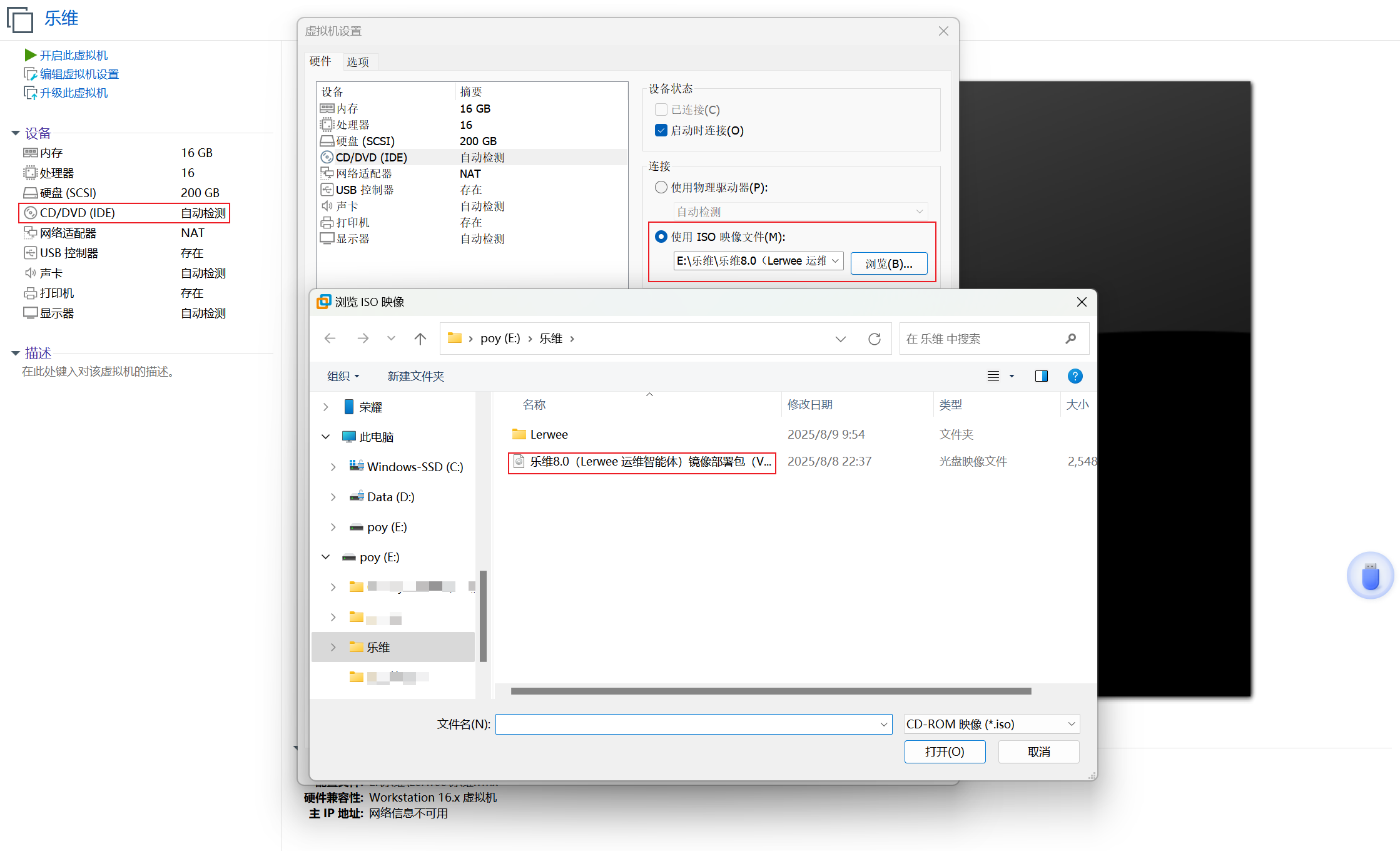Screen dimensions: 1400x851
Task: Select the 处理器 row in the left devices list
Action: pyautogui.click(x=124, y=173)
